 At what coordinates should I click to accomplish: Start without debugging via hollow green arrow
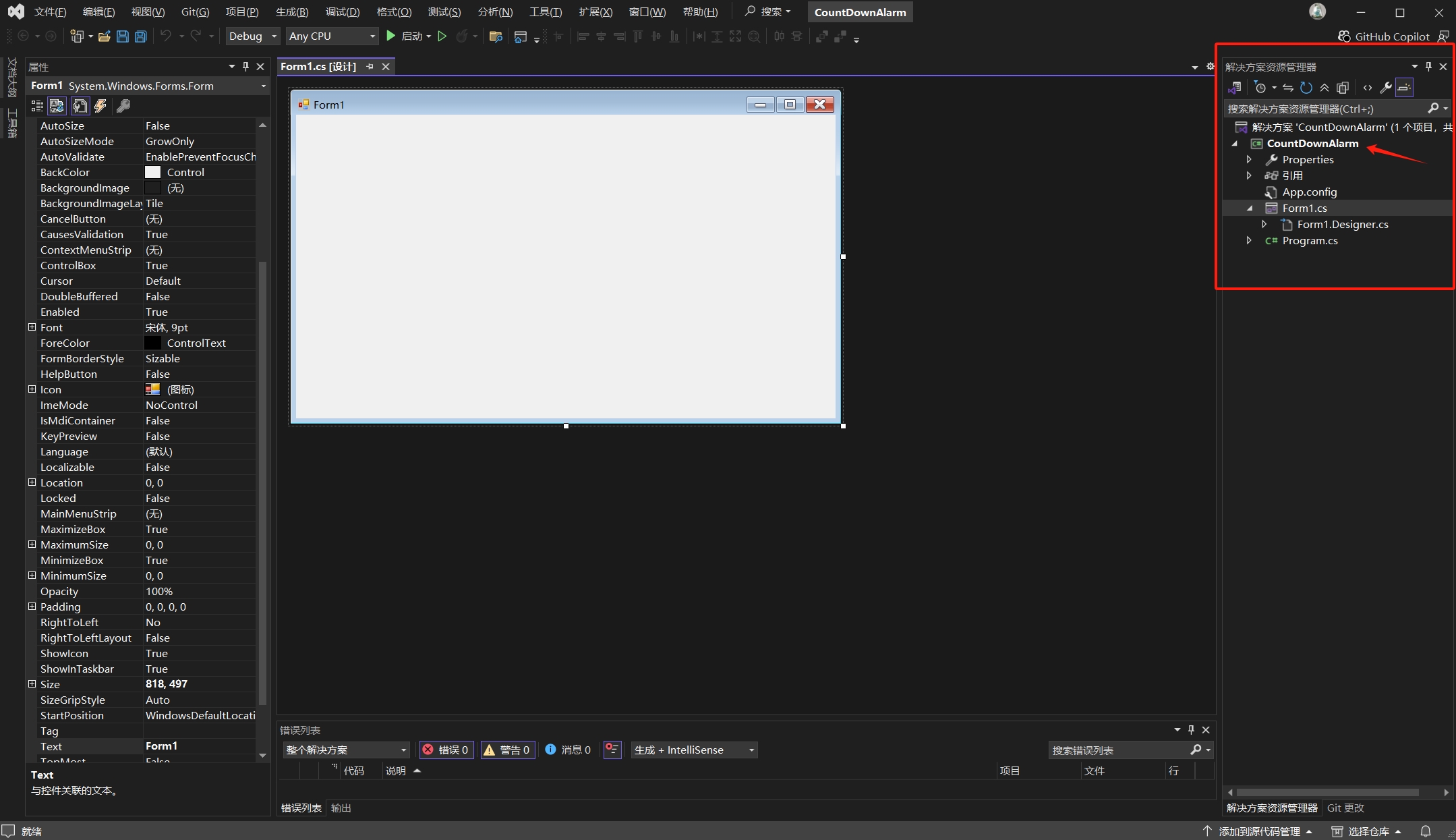pos(442,36)
